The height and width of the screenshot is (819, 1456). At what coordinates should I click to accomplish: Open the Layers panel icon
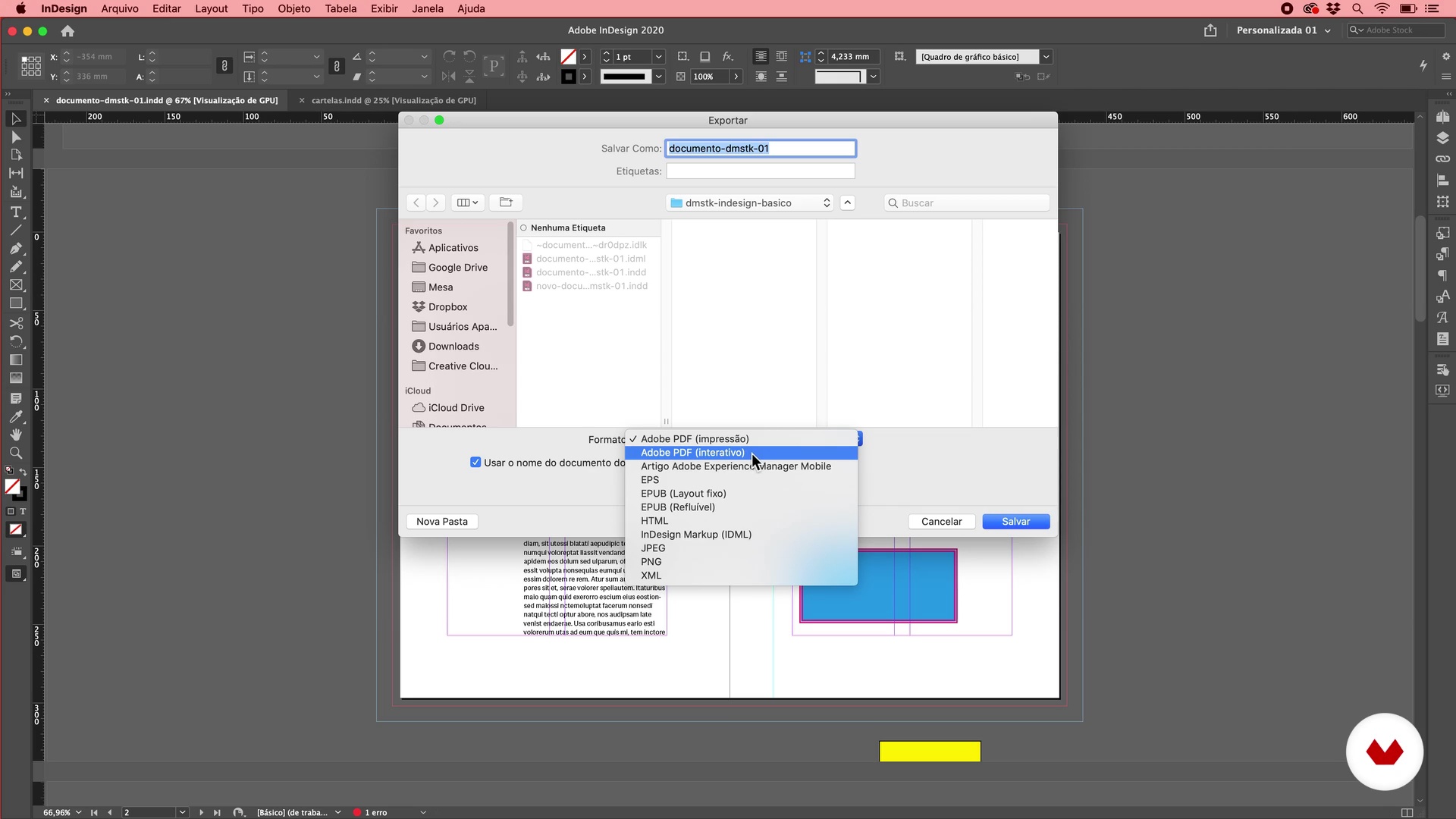coord(1442,138)
